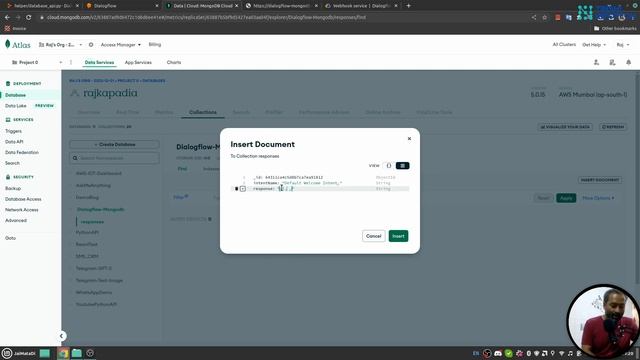Click the green Insert button

click(x=398, y=236)
